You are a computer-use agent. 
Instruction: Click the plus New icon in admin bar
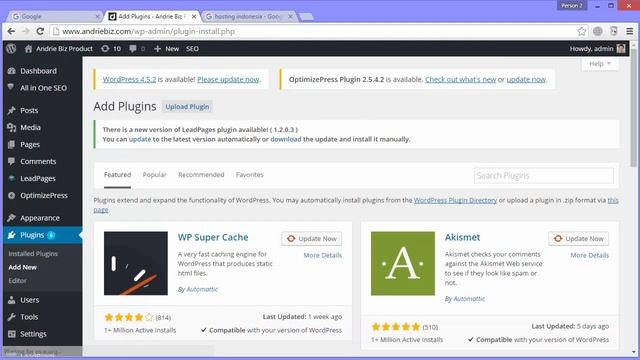[x=158, y=49]
